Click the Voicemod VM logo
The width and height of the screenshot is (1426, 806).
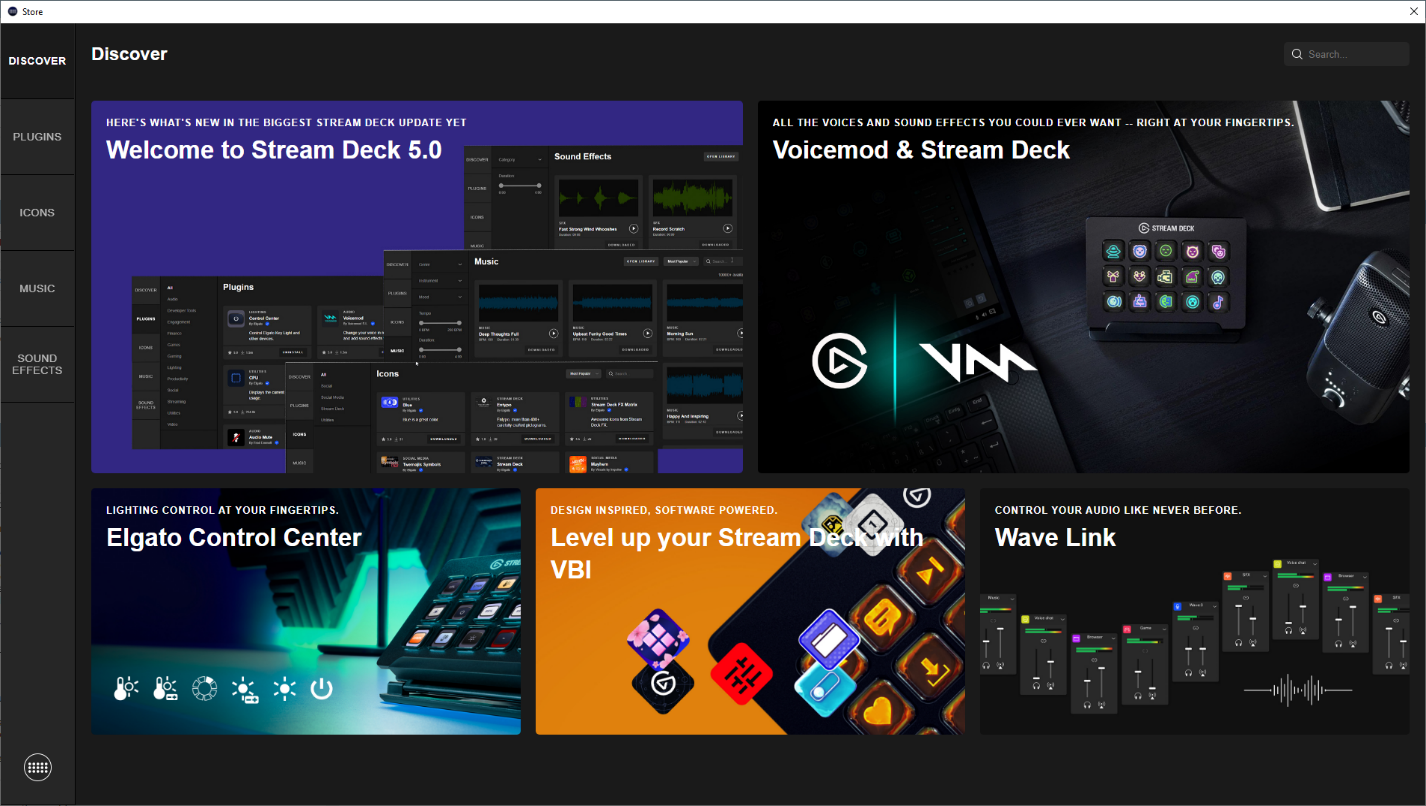978,363
